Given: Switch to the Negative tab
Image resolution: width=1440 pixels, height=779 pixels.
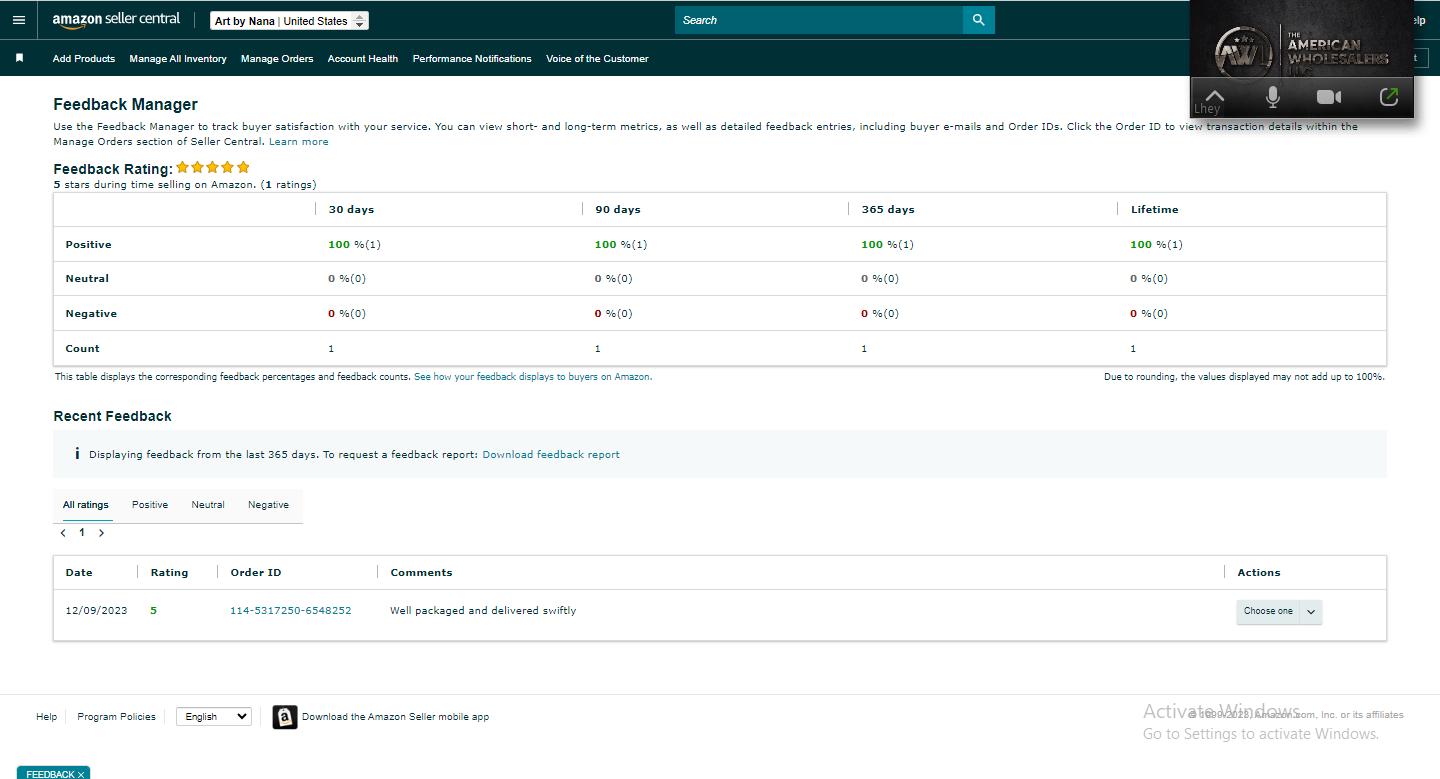Looking at the screenshot, I should pyautogui.click(x=268, y=505).
